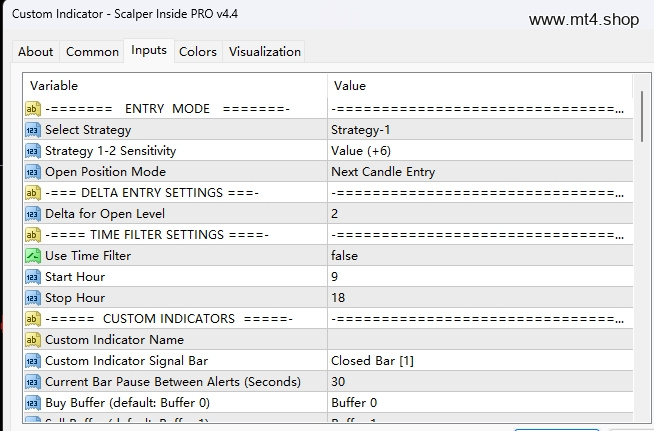Select the CUSTOM INDICATORS header row

[x=328, y=319]
